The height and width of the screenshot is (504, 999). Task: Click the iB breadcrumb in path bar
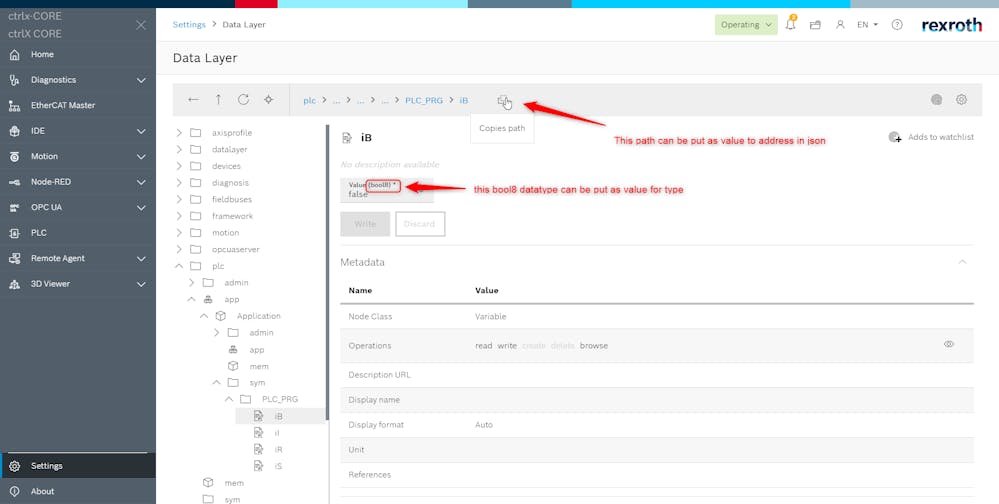click(464, 101)
